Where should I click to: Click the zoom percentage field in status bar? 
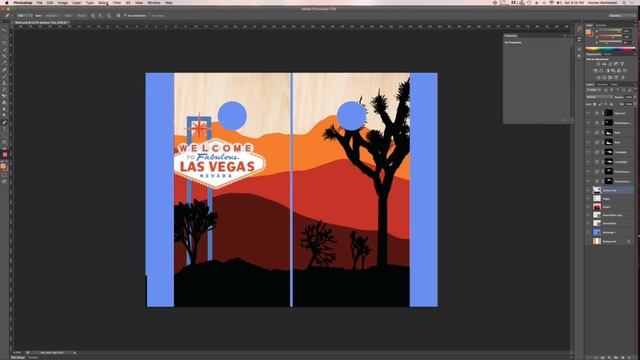tap(17, 353)
